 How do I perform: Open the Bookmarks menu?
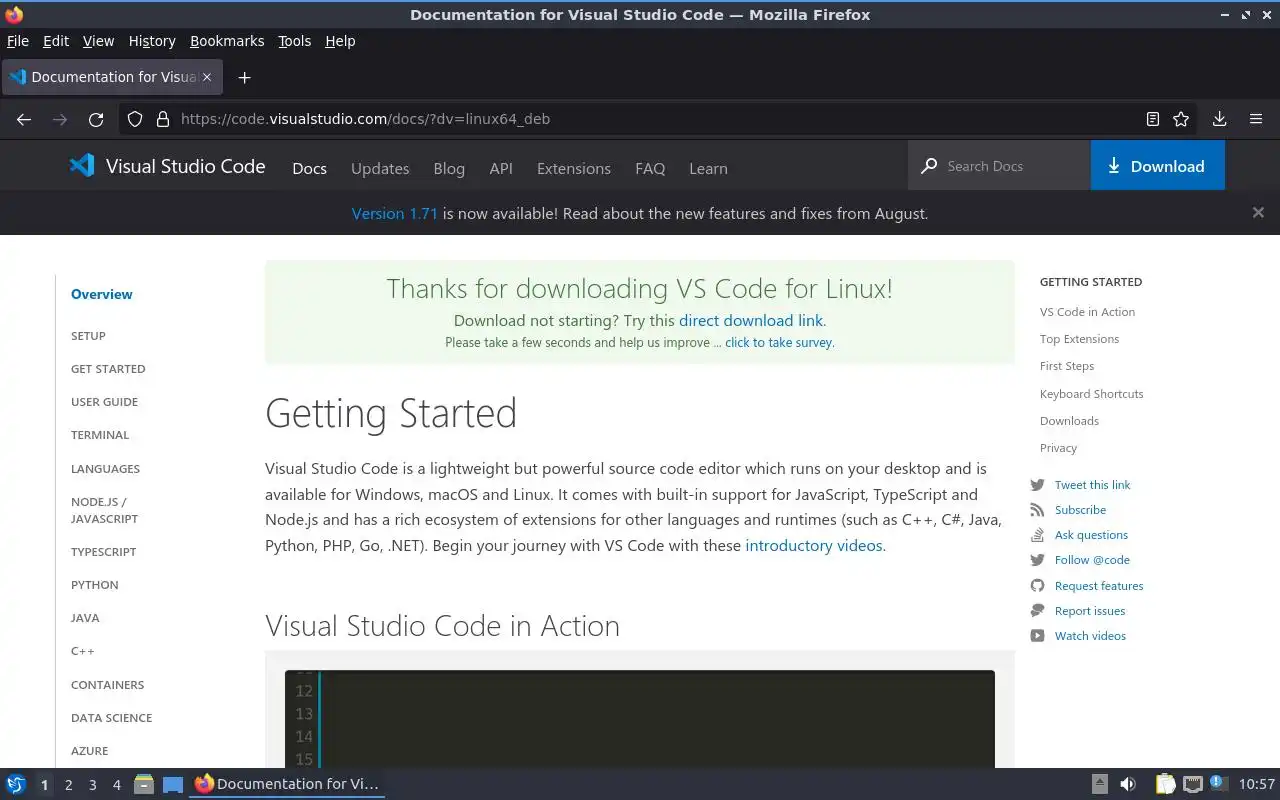tap(227, 41)
